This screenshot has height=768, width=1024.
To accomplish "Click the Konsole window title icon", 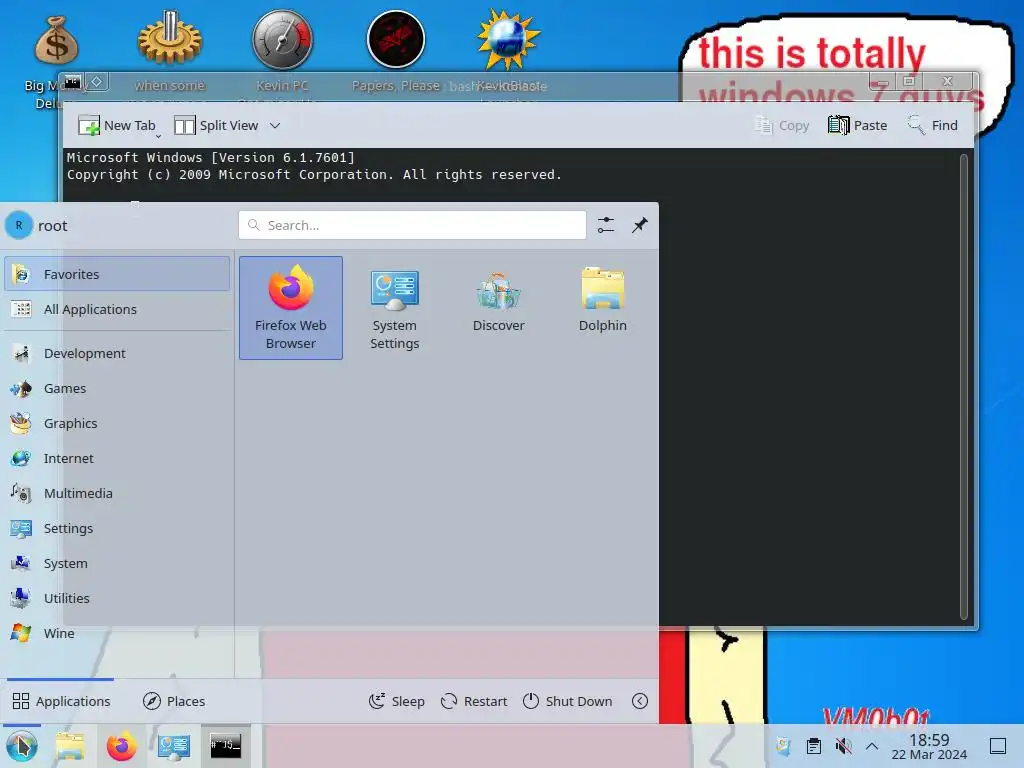I will tap(73, 82).
